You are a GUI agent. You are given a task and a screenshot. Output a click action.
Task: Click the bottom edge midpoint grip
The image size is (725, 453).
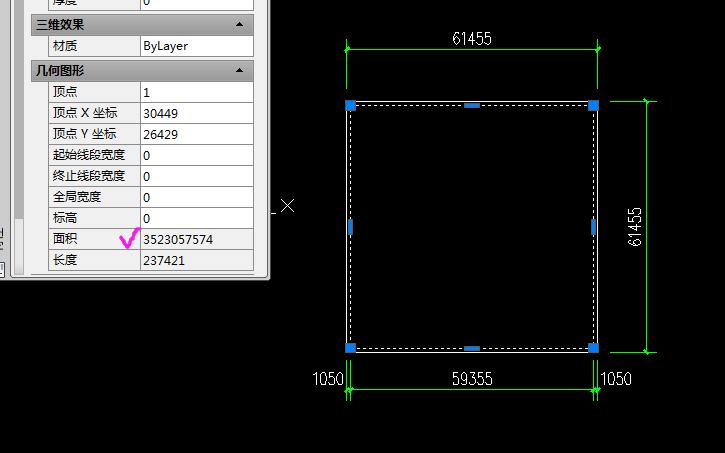point(472,348)
